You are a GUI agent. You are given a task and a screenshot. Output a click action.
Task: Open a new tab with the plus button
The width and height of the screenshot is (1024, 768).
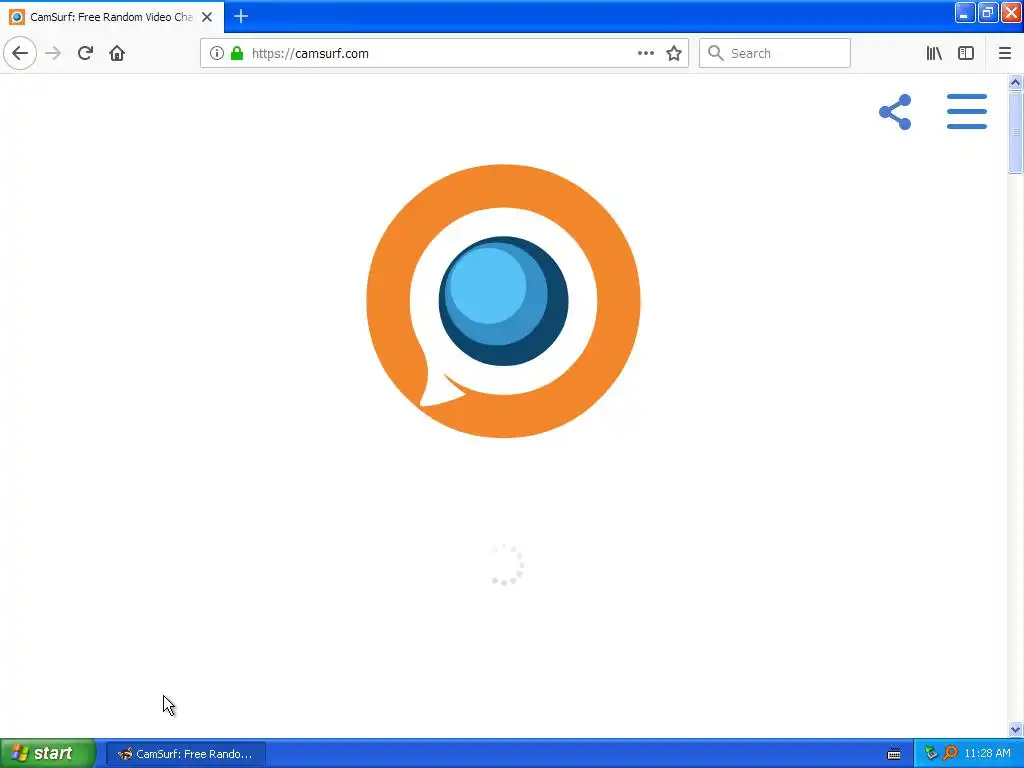(x=241, y=16)
